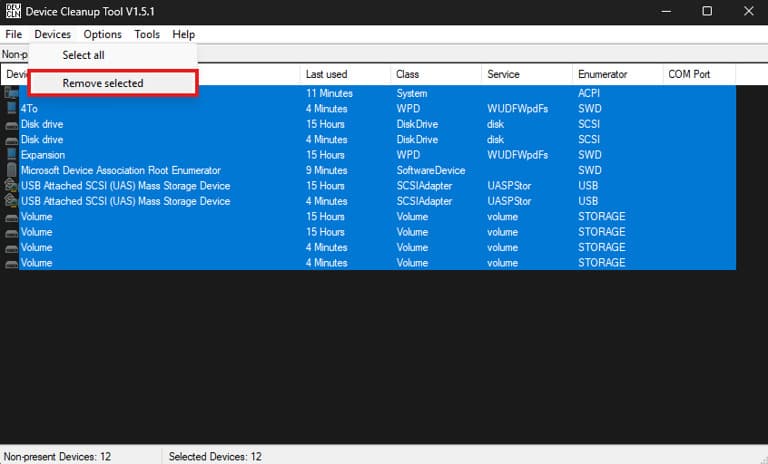
Task: Click the Microsoft Device Association Root Enumerator icon
Action: [11, 170]
